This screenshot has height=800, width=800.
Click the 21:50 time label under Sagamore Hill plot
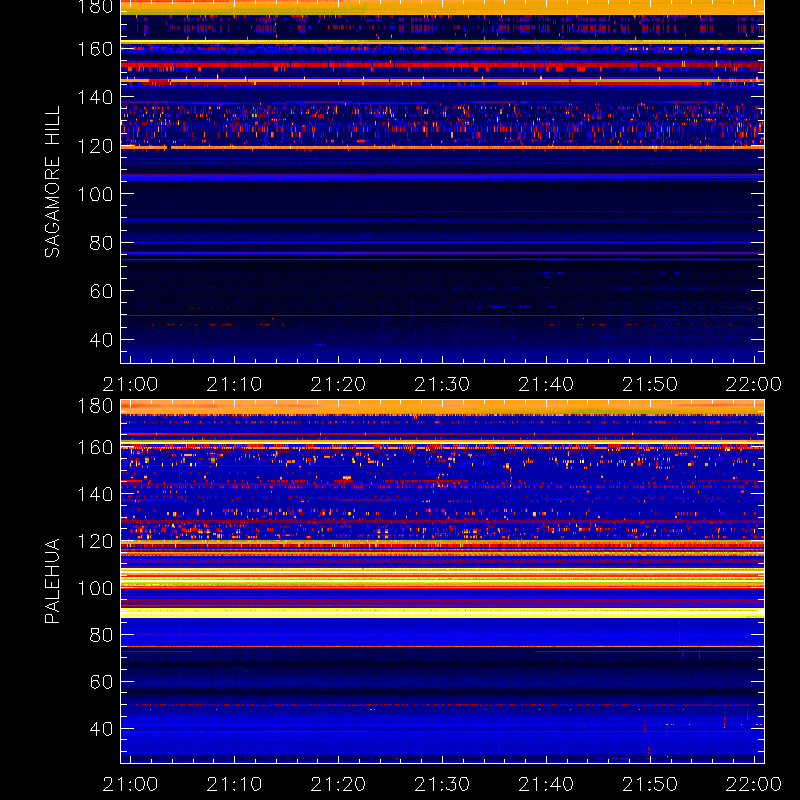point(650,384)
